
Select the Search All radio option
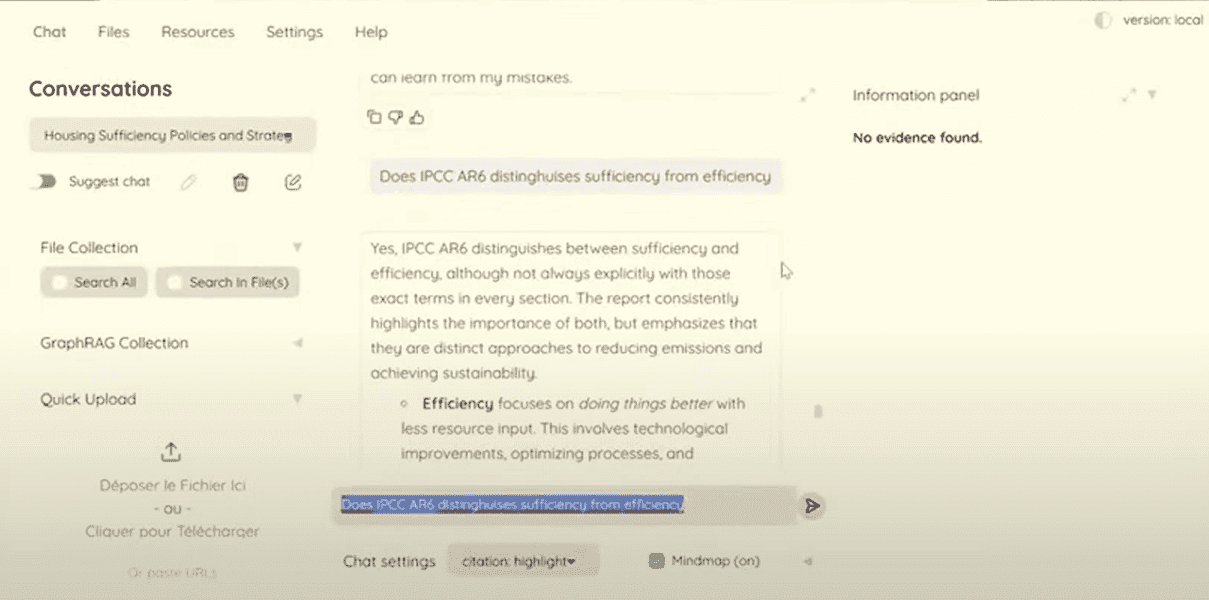(95, 283)
